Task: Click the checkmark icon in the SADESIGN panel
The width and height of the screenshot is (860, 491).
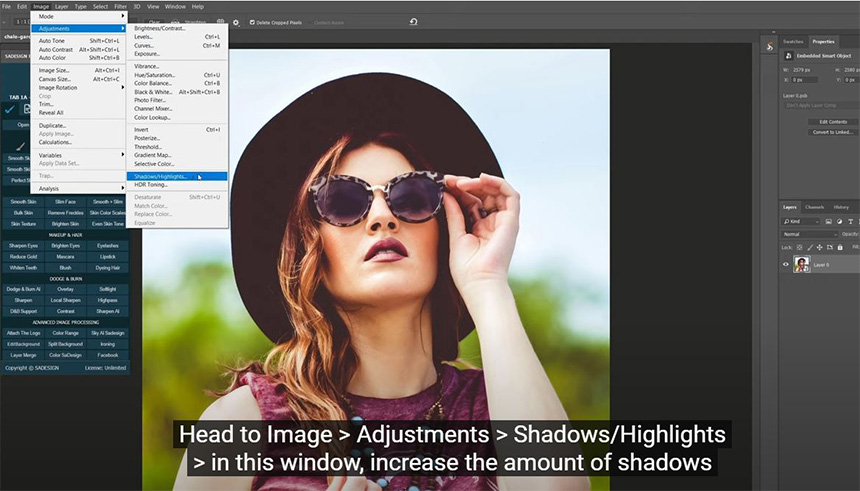Action: [11, 108]
